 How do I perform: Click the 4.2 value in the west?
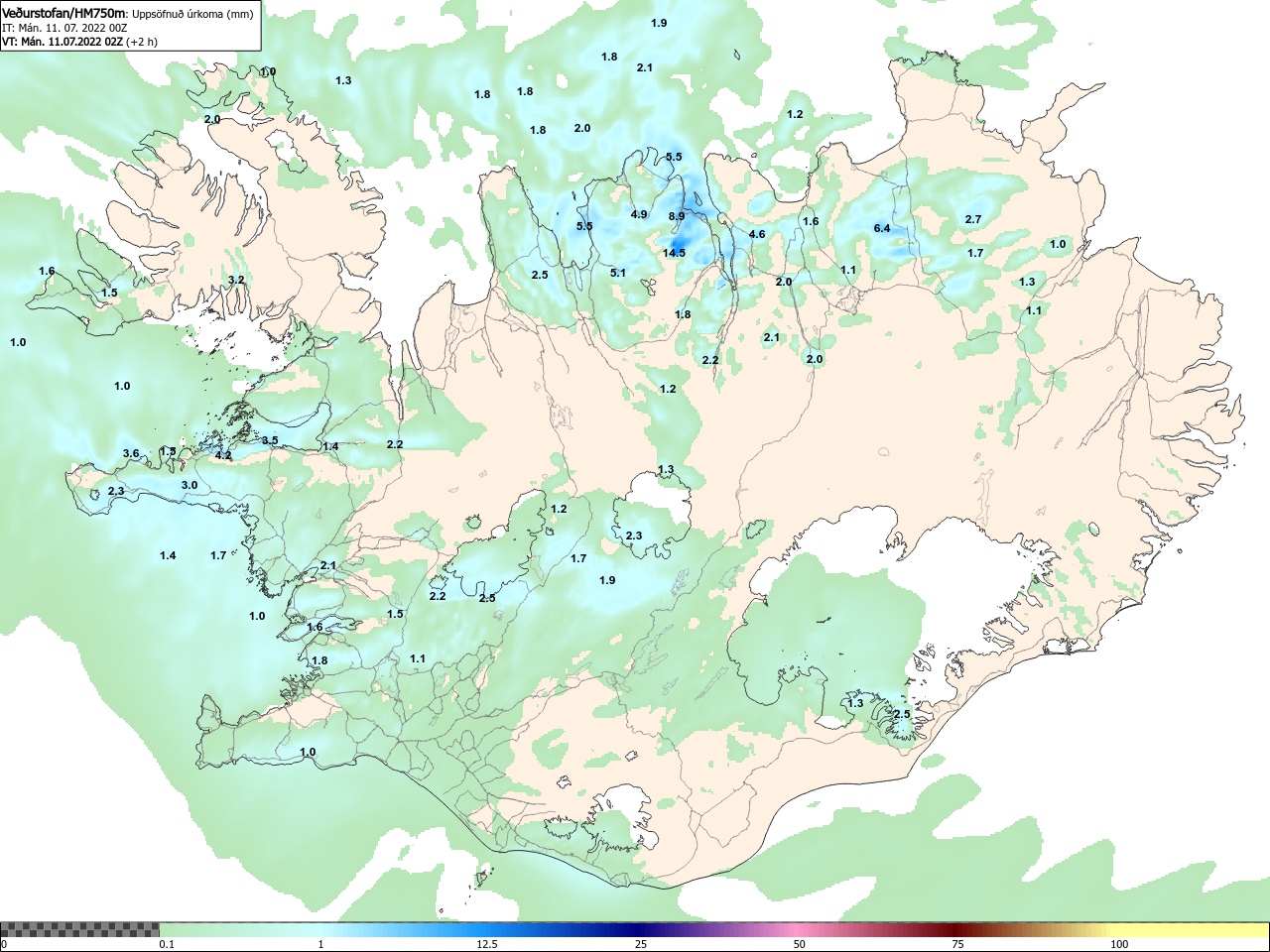[223, 456]
